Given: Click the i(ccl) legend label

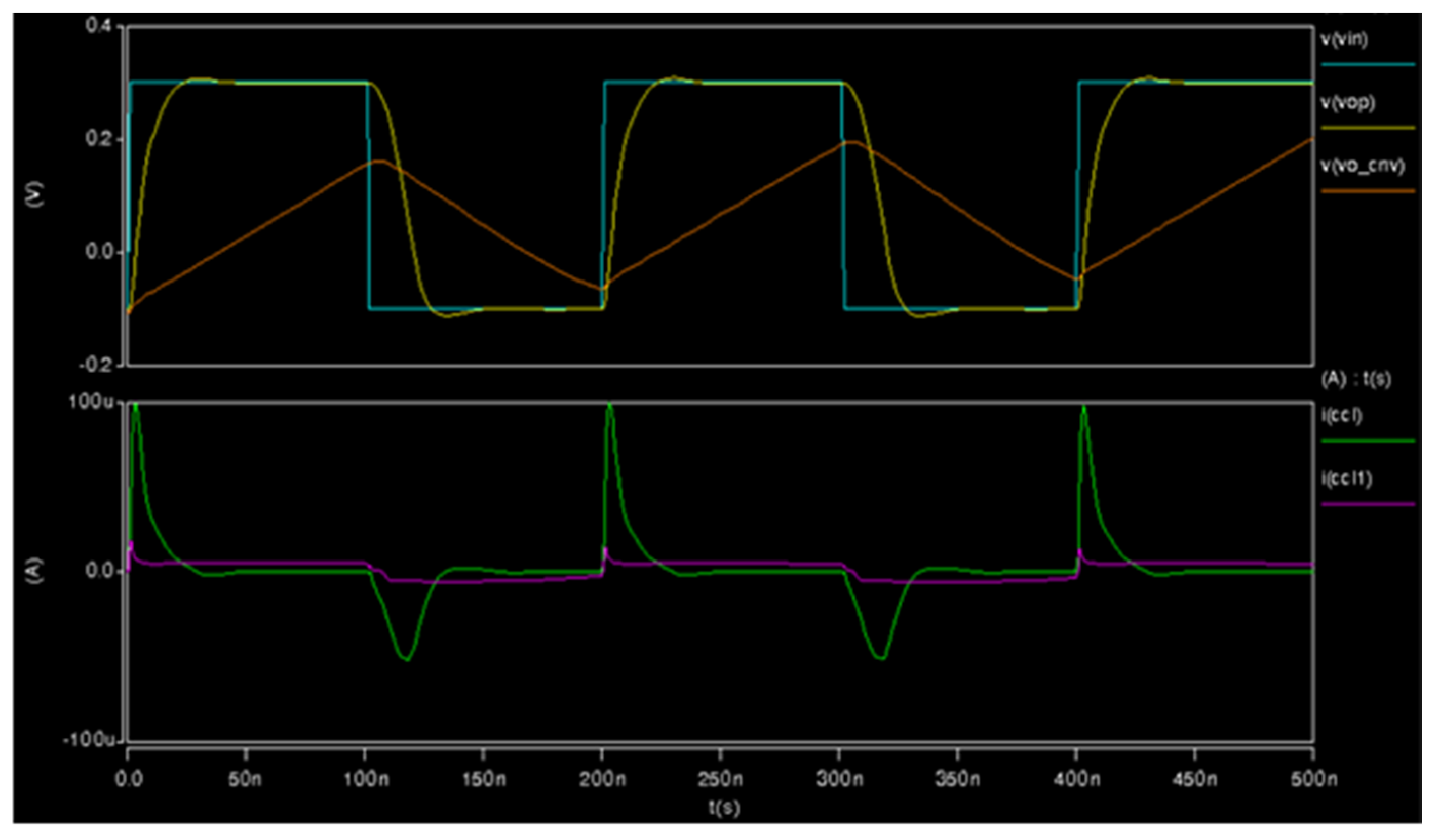Looking at the screenshot, I should [x=1341, y=416].
